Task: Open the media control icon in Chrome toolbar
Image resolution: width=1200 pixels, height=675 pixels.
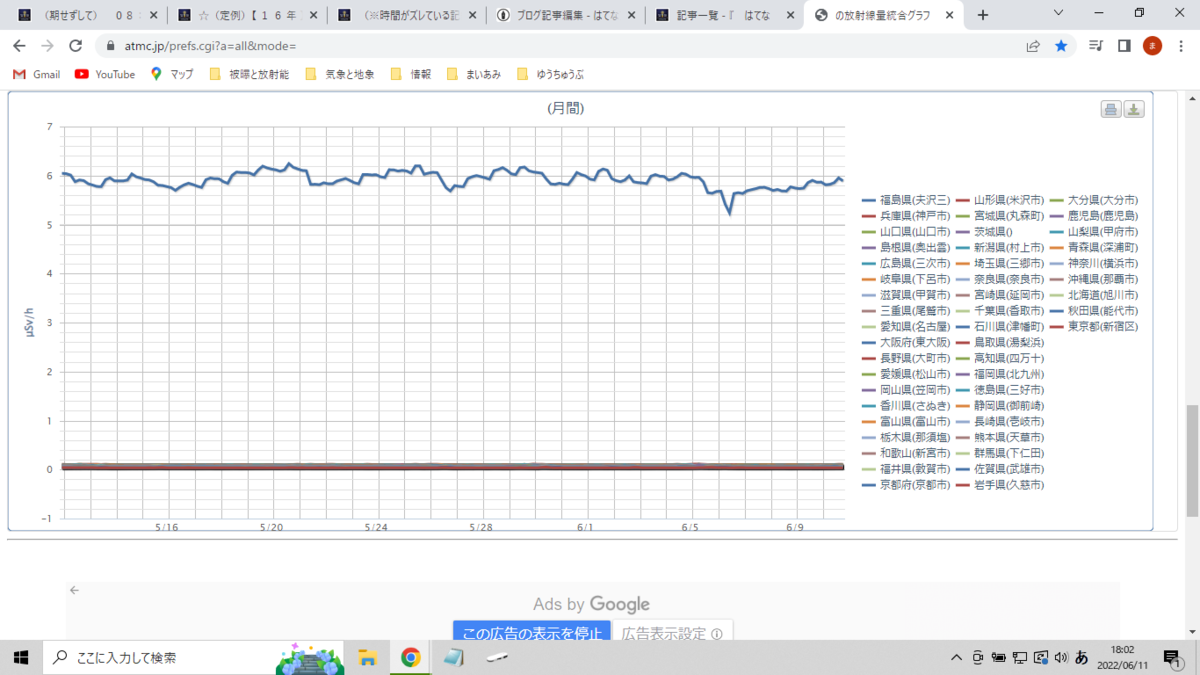Action: 1096,46
